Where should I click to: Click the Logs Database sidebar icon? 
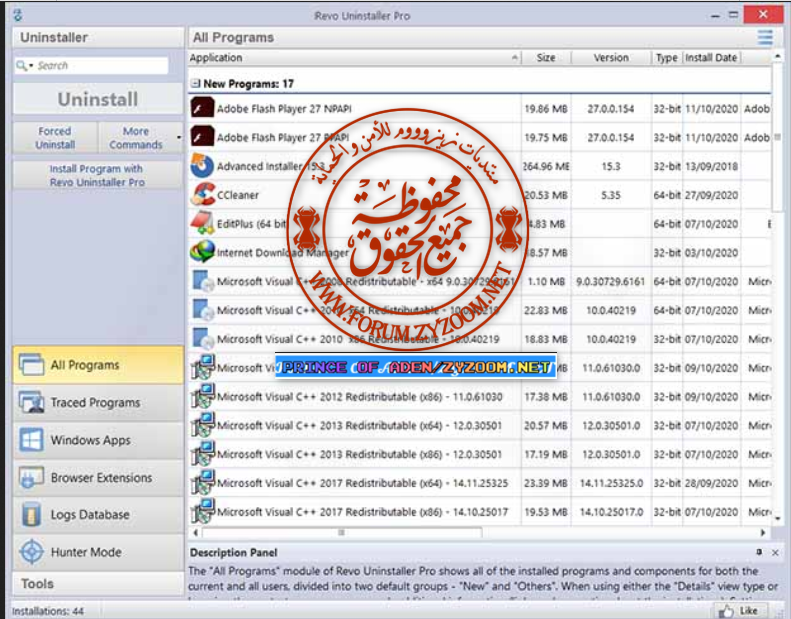(x=32, y=515)
